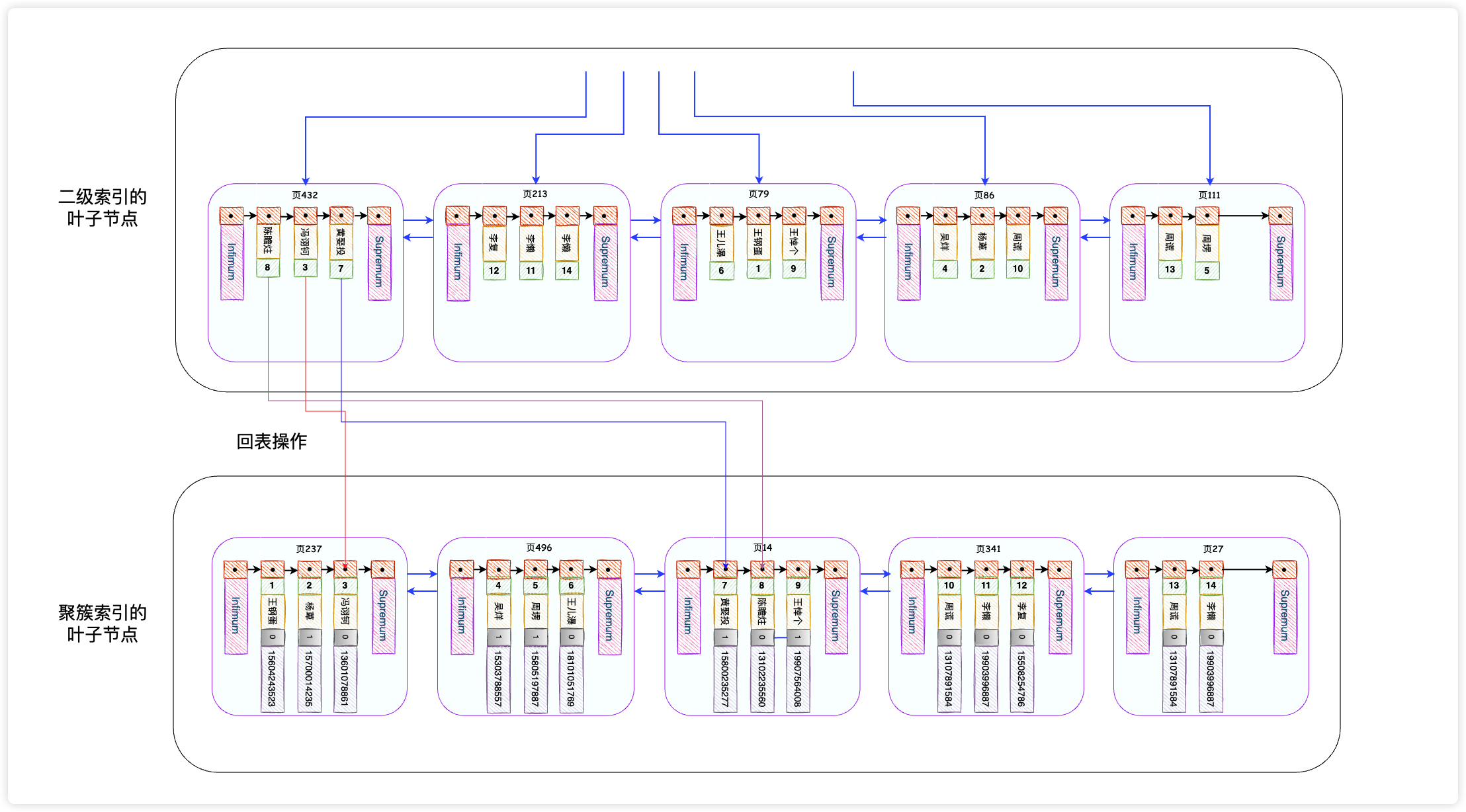Screen dimensions: 1466x812
Task: Click id cell 3 in page 432
Action: pos(305,268)
